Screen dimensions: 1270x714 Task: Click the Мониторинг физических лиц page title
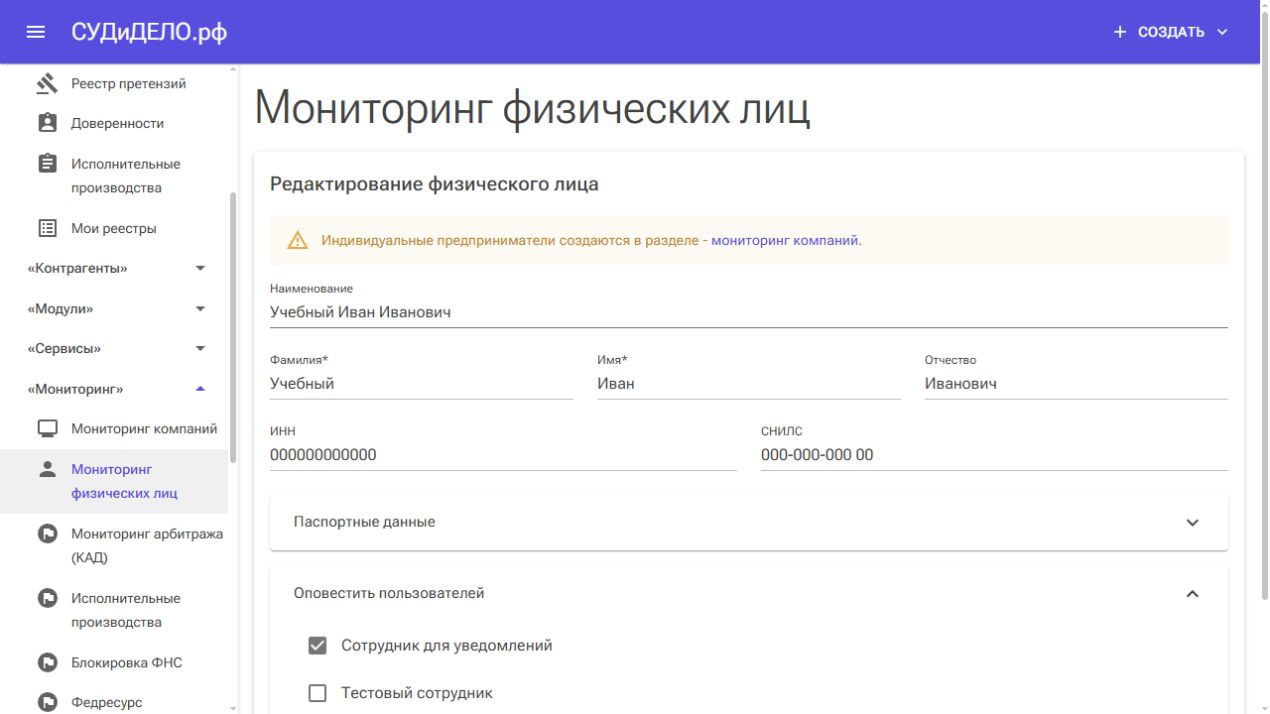(x=532, y=108)
